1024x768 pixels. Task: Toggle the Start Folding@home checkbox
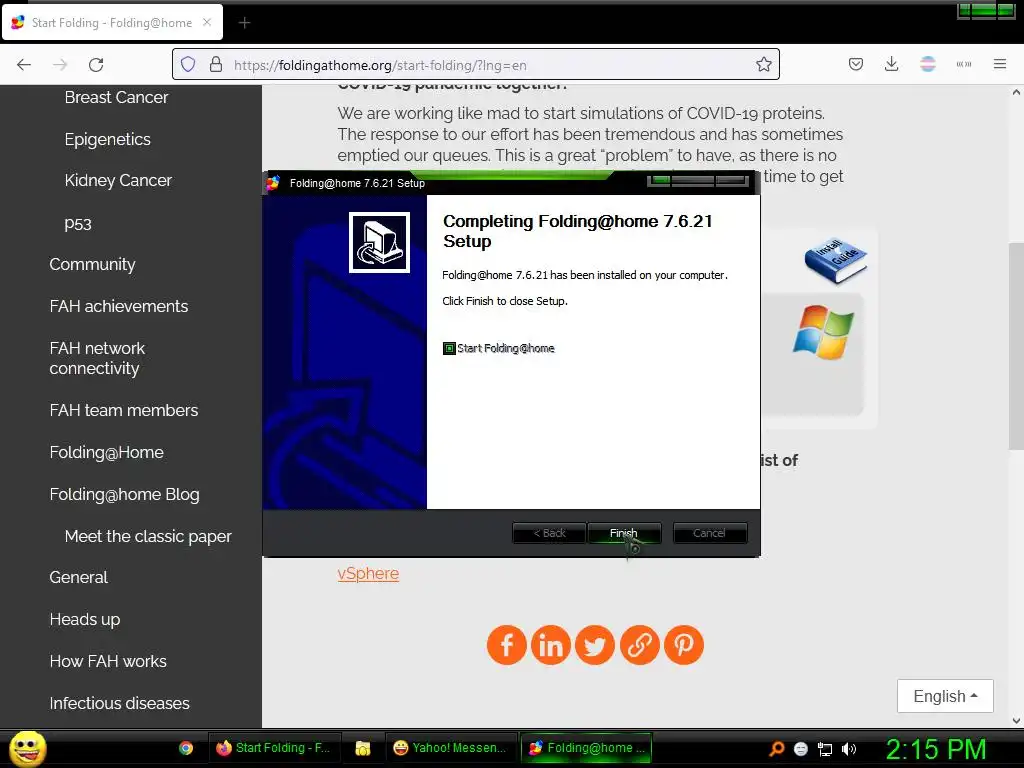449,348
